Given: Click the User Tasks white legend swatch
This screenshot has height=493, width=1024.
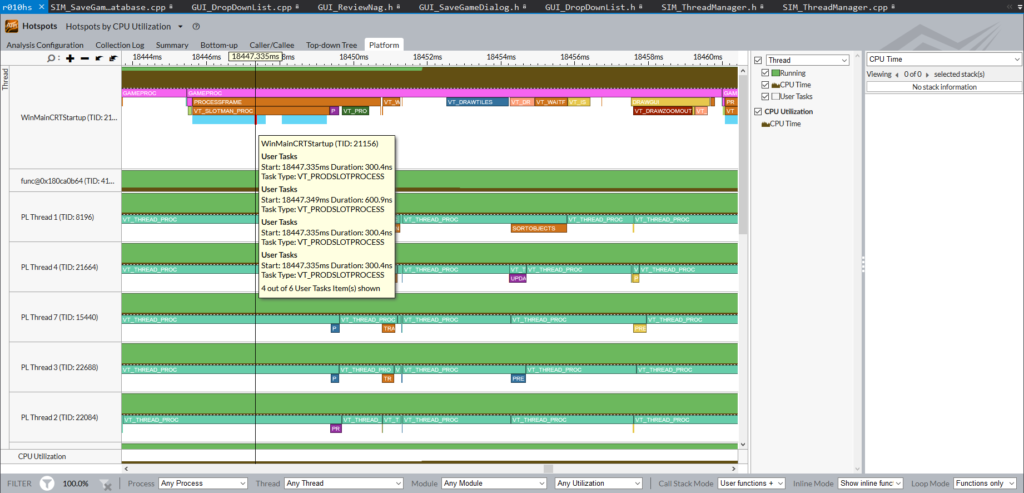Looking at the screenshot, I should point(776,97).
